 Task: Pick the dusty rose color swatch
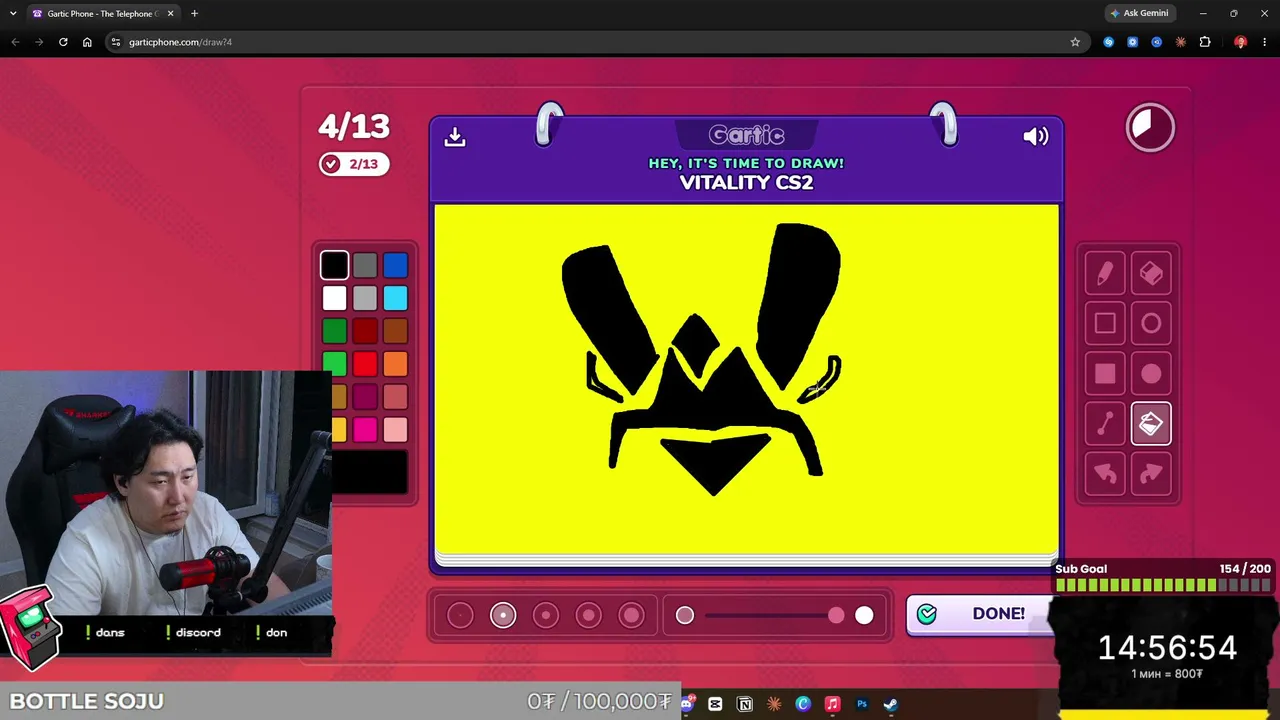[x=395, y=397]
